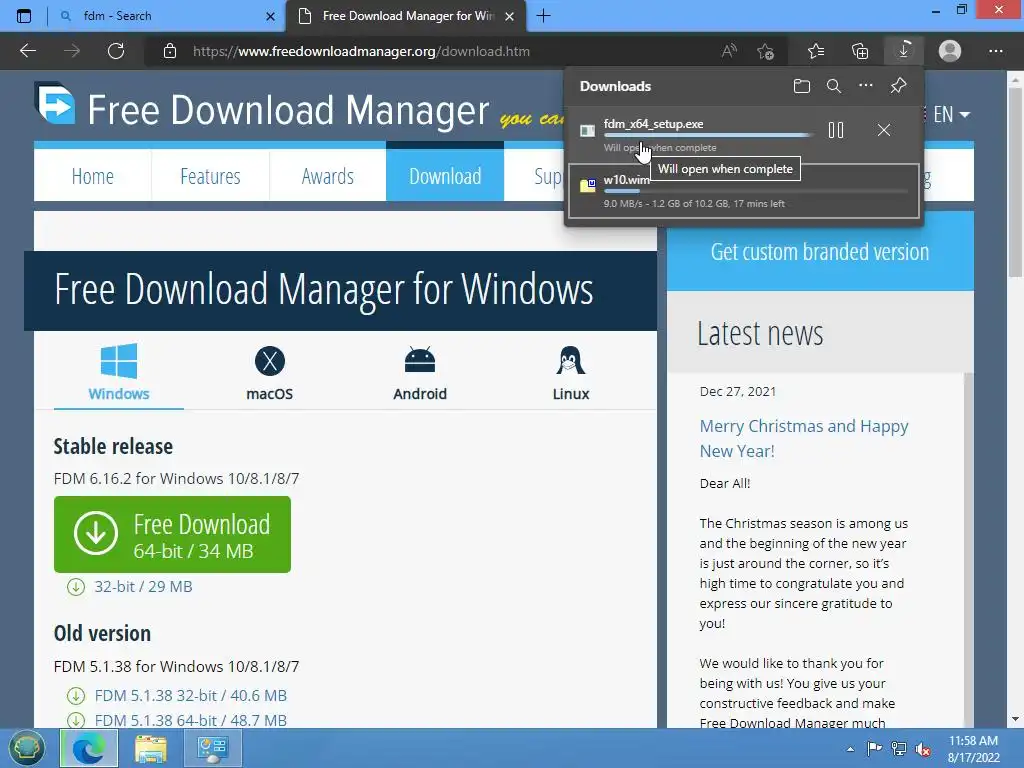Click the Free Download Manager logo
Screen dimensions: 1024x768
coord(261,106)
